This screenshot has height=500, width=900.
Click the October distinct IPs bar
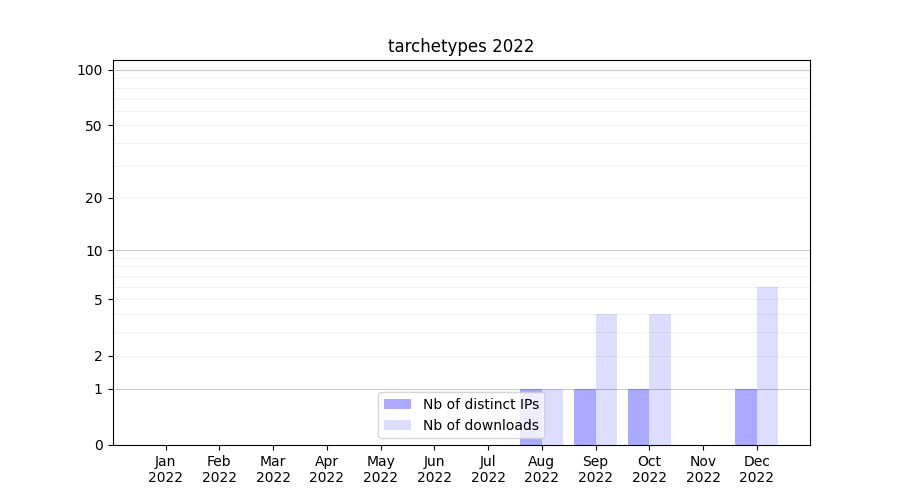[638, 417]
